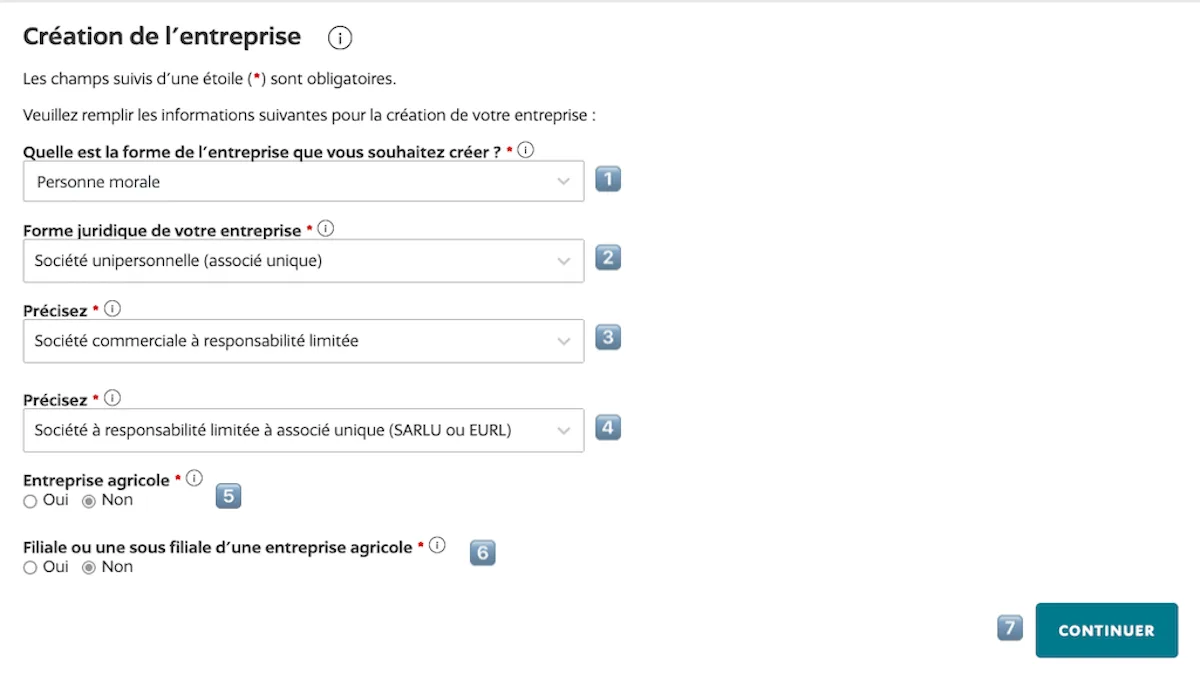This screenshot has height=673, width=1200.
Task: Click info icon next to Création de l'entreprise
Action: coord(340,38)
